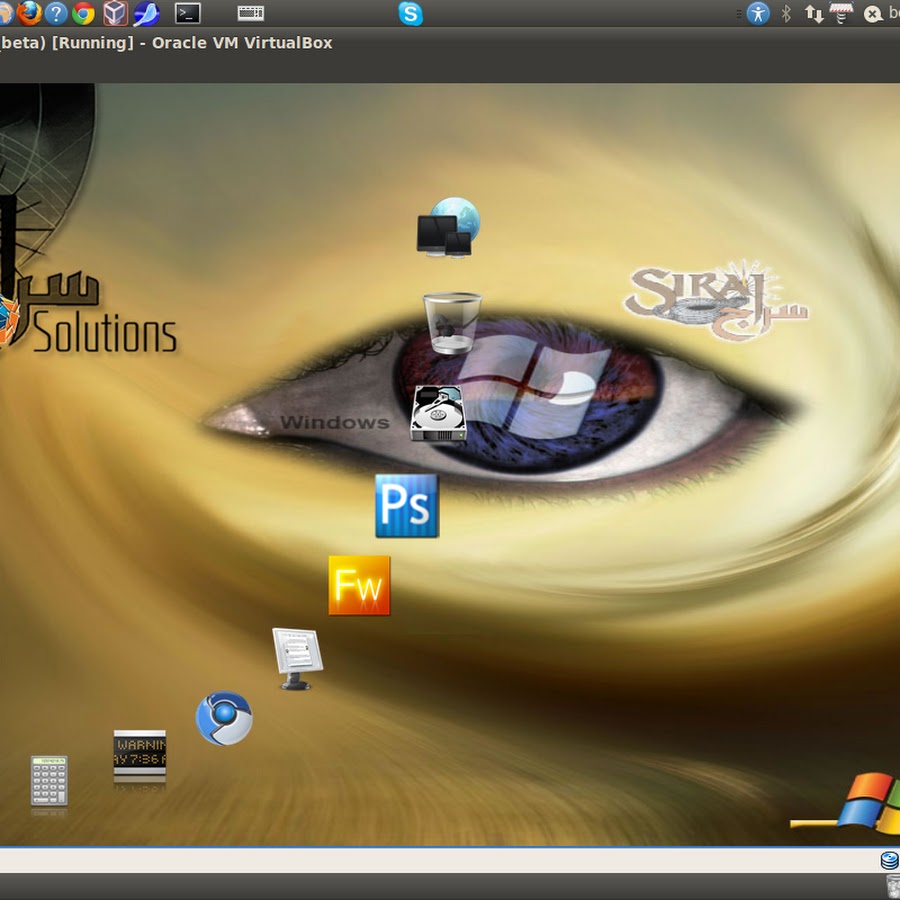Viewport: 900px width, 900px height.
Task: Open the Recycle Bin on desktop
Action: [452, 322]
